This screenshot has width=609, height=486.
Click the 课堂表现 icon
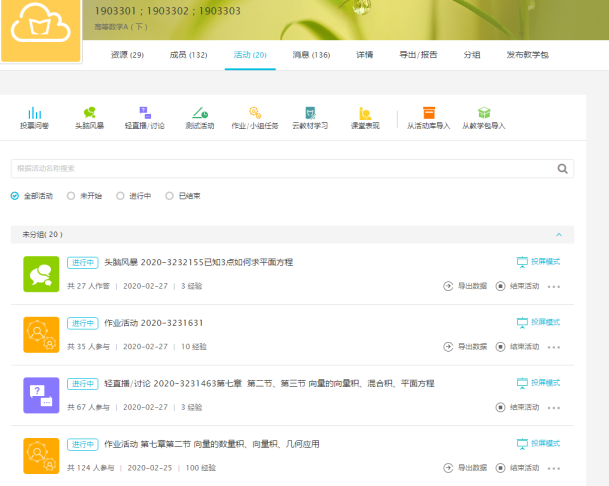pos(365,114)
